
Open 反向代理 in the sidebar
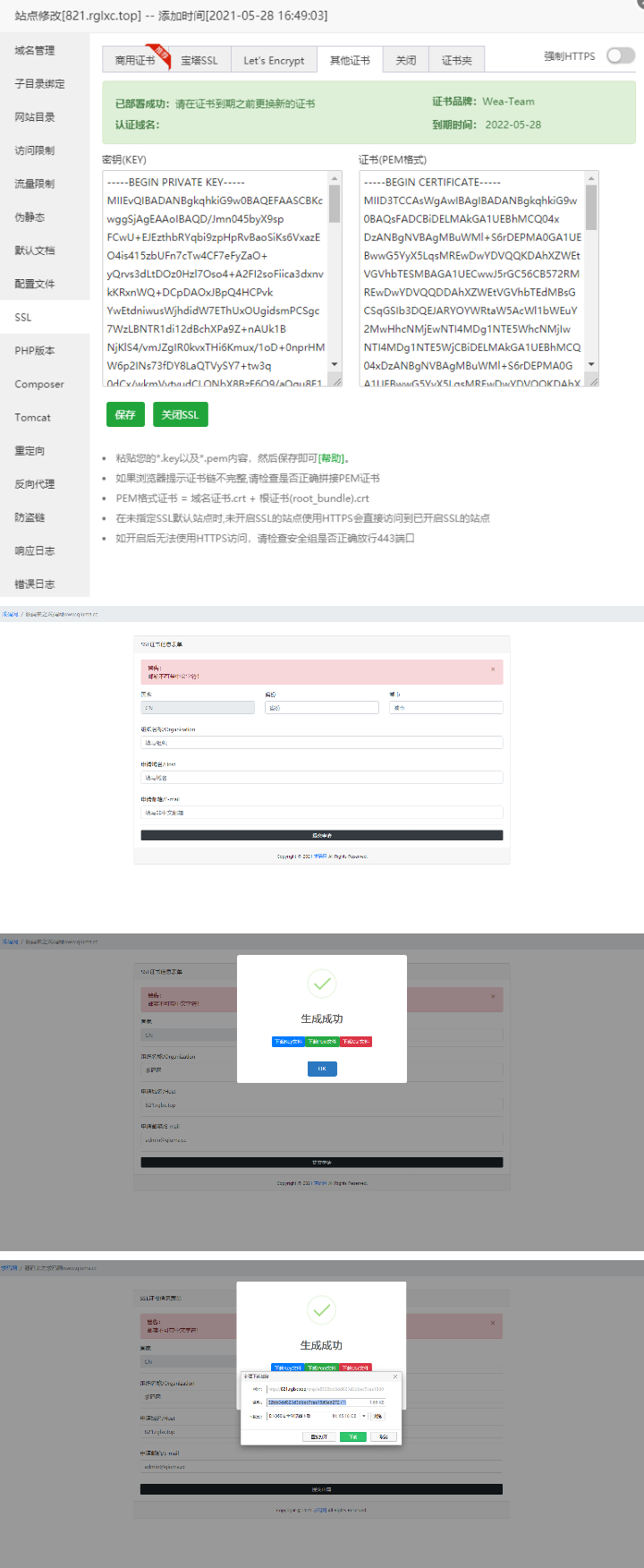(45, 484)
